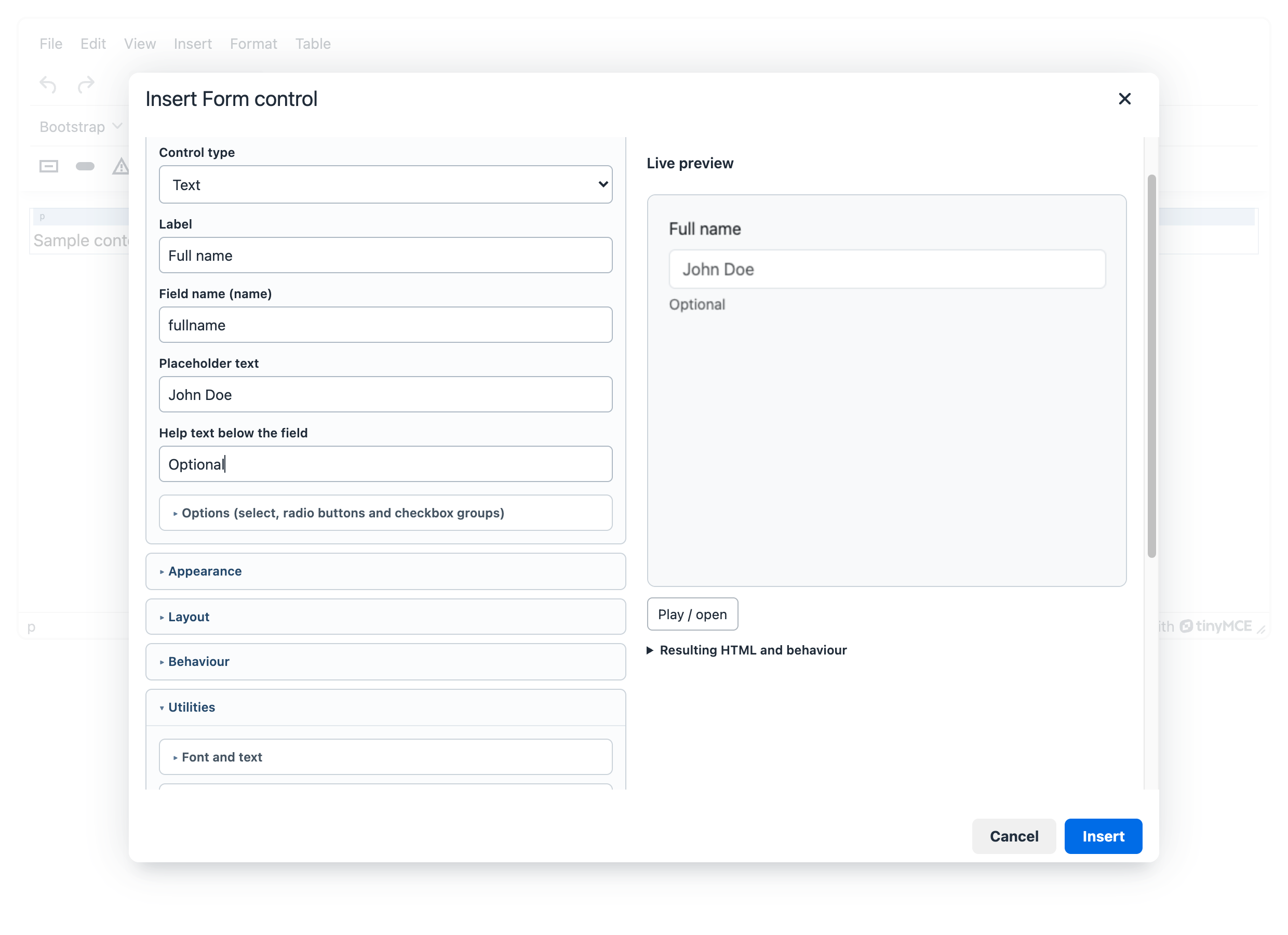Expand Resulting HTML and behaviour details
The height and width of the screenshot is (935, 1288).
click(x=747, y=650)
